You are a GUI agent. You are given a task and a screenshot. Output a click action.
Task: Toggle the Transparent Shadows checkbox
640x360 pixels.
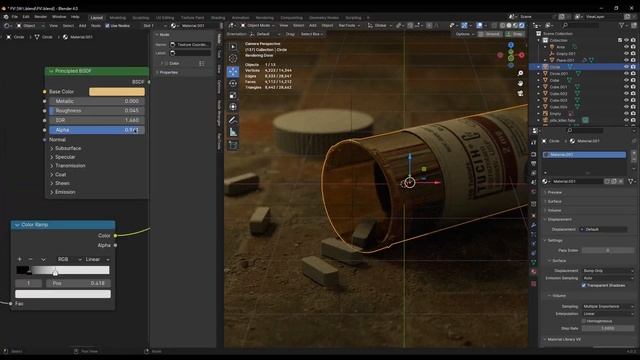point(583,285)
